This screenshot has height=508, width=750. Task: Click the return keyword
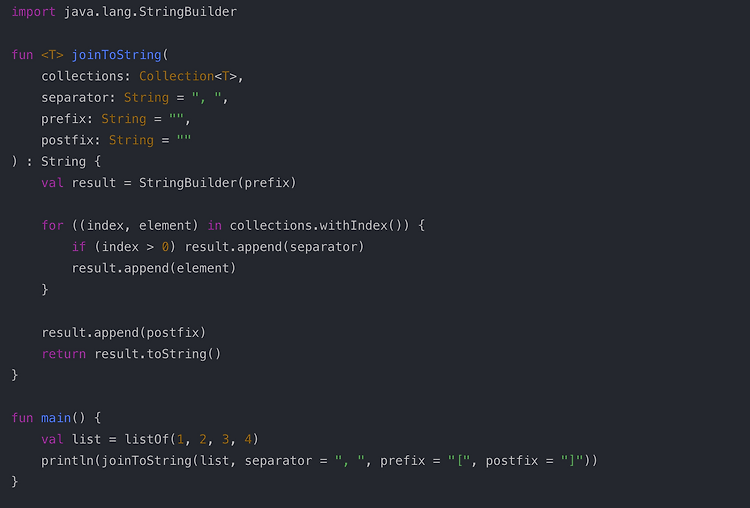[x=64, y=354]
